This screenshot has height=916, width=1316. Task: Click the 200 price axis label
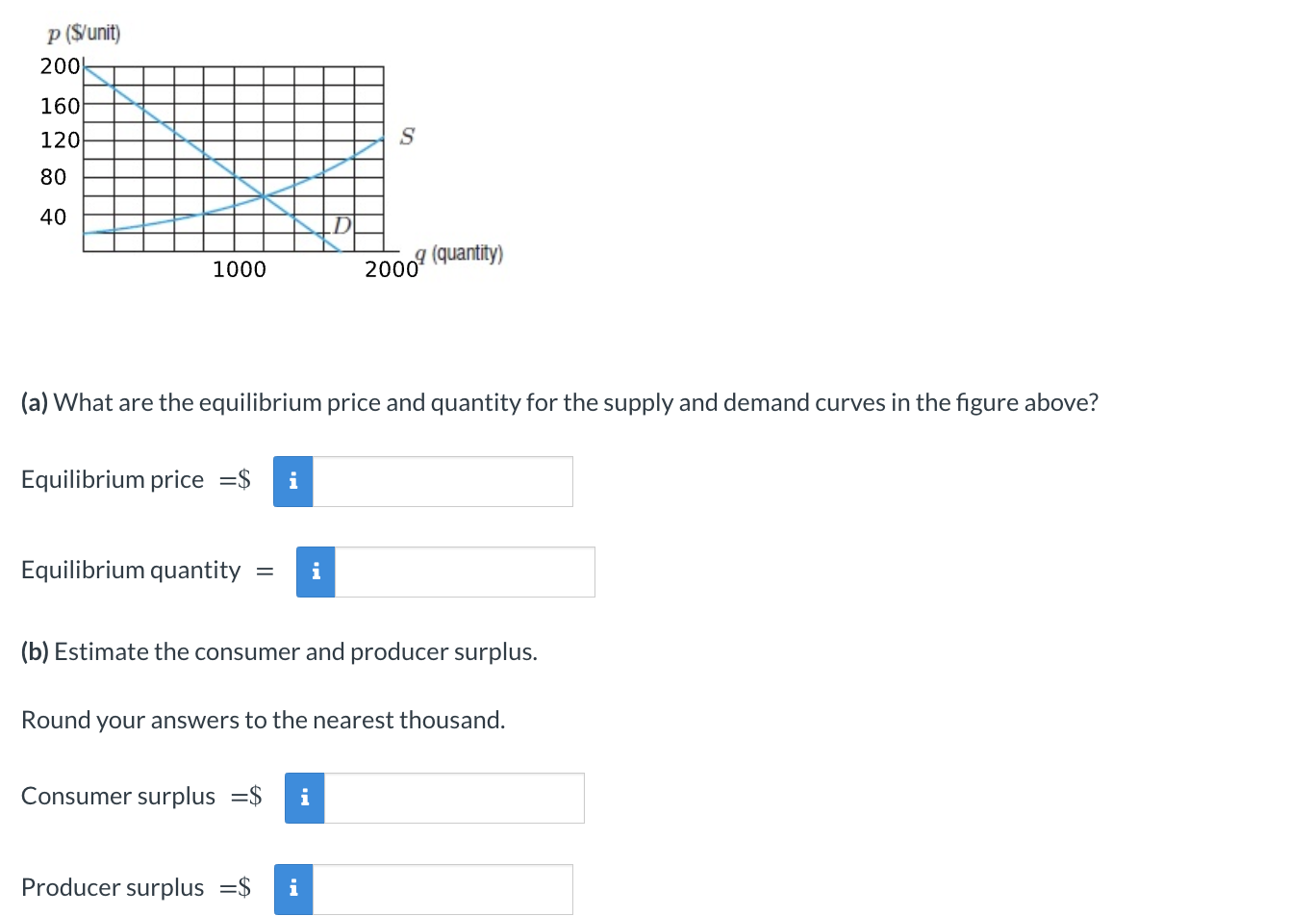(x=60, y=66)
